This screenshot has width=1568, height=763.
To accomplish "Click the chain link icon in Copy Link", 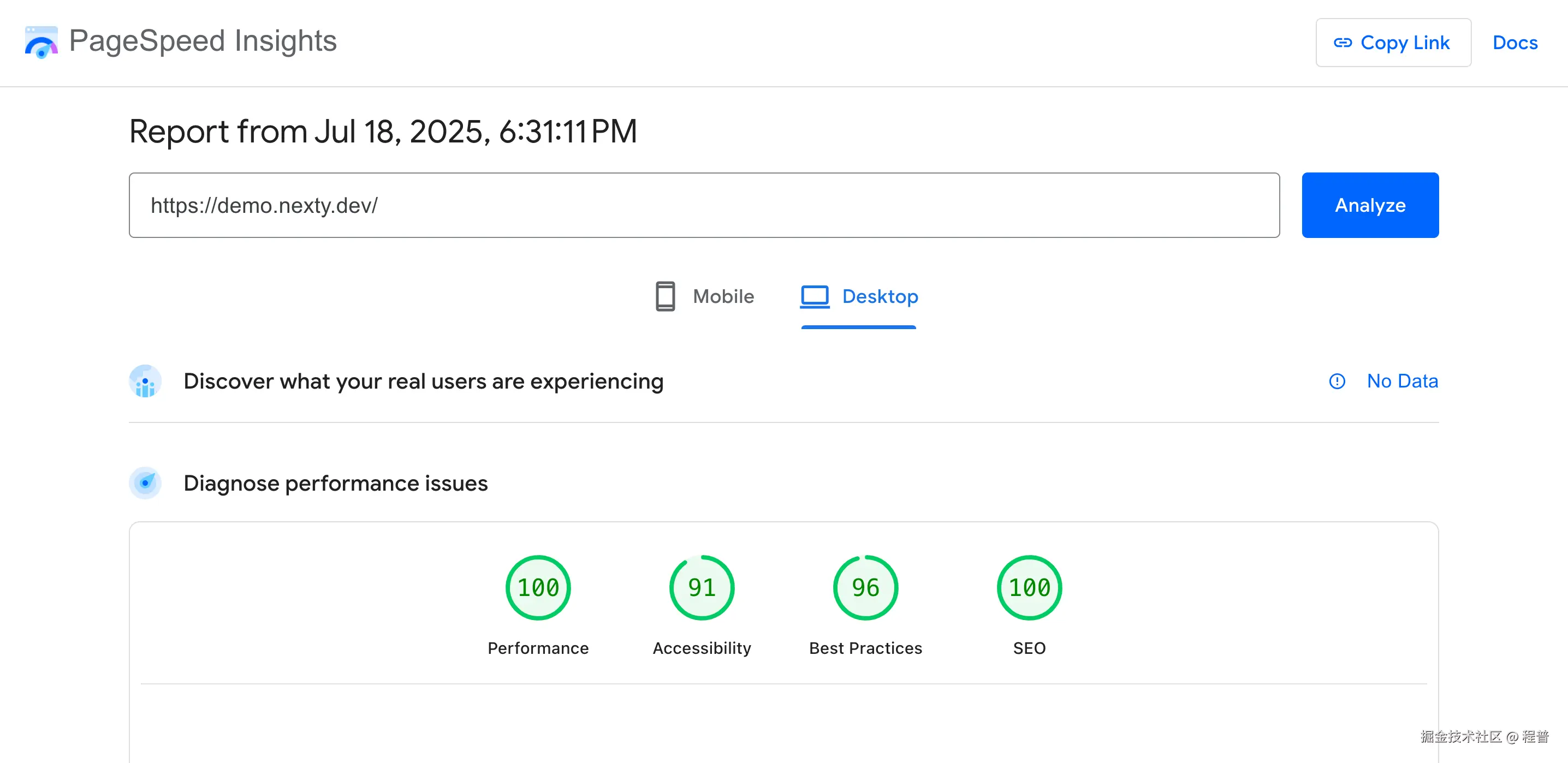I will [1342, 43].
